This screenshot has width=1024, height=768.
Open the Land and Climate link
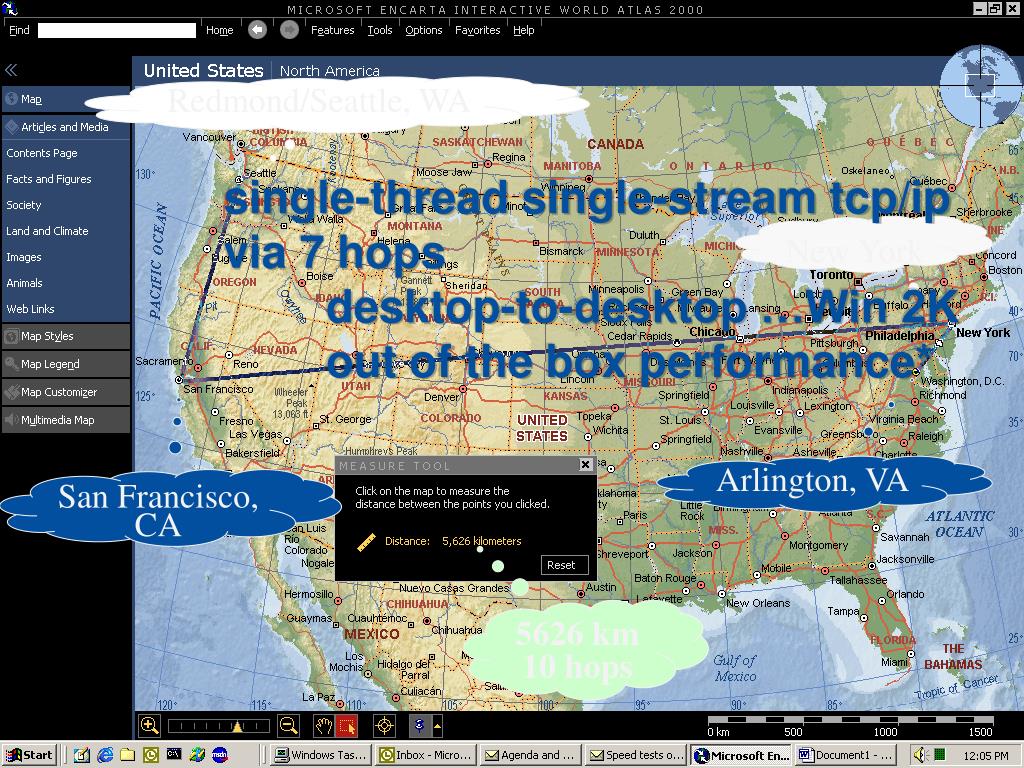[47, 231]
